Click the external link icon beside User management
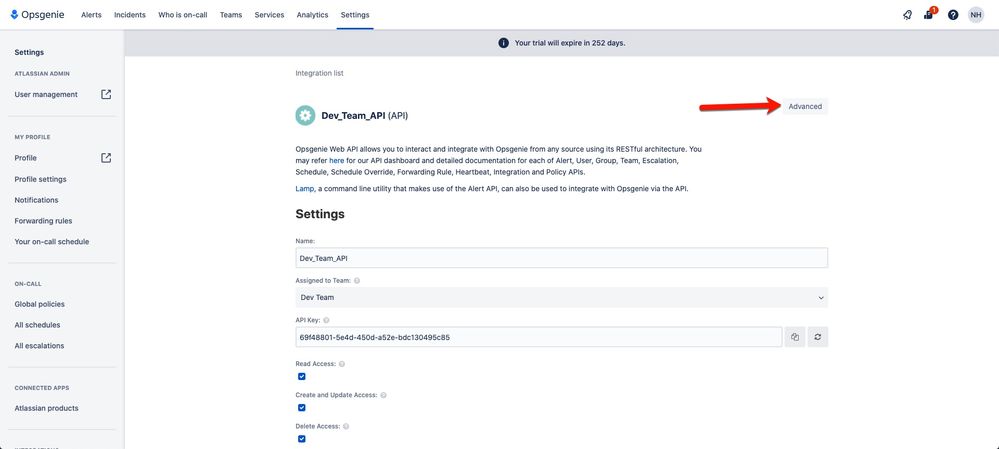This screenshot has width=999, height=449. pos(106,94)
